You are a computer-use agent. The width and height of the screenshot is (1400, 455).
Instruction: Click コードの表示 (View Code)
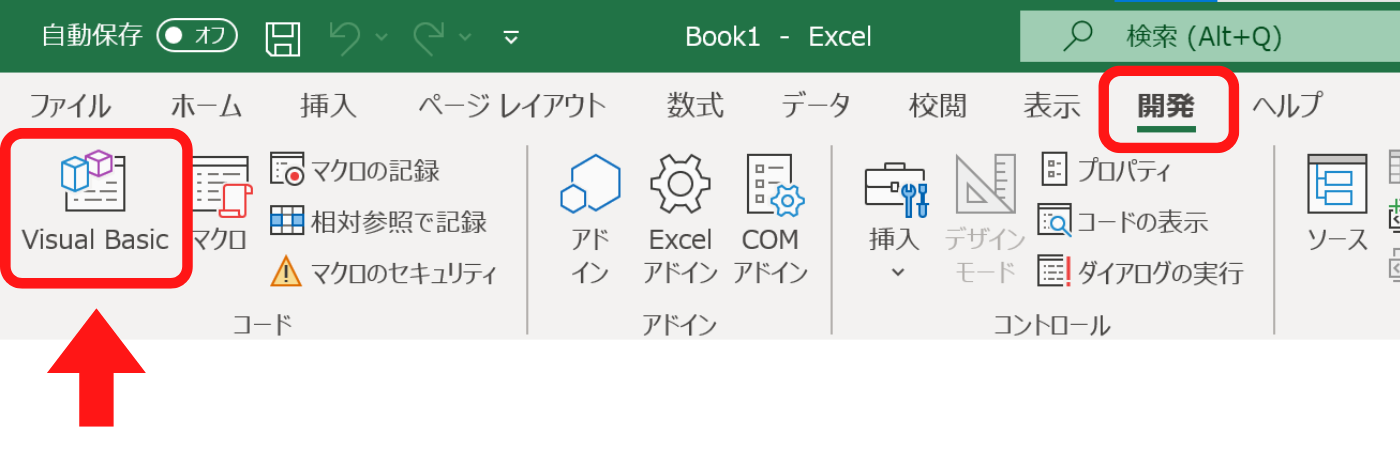click(1123, 221)
